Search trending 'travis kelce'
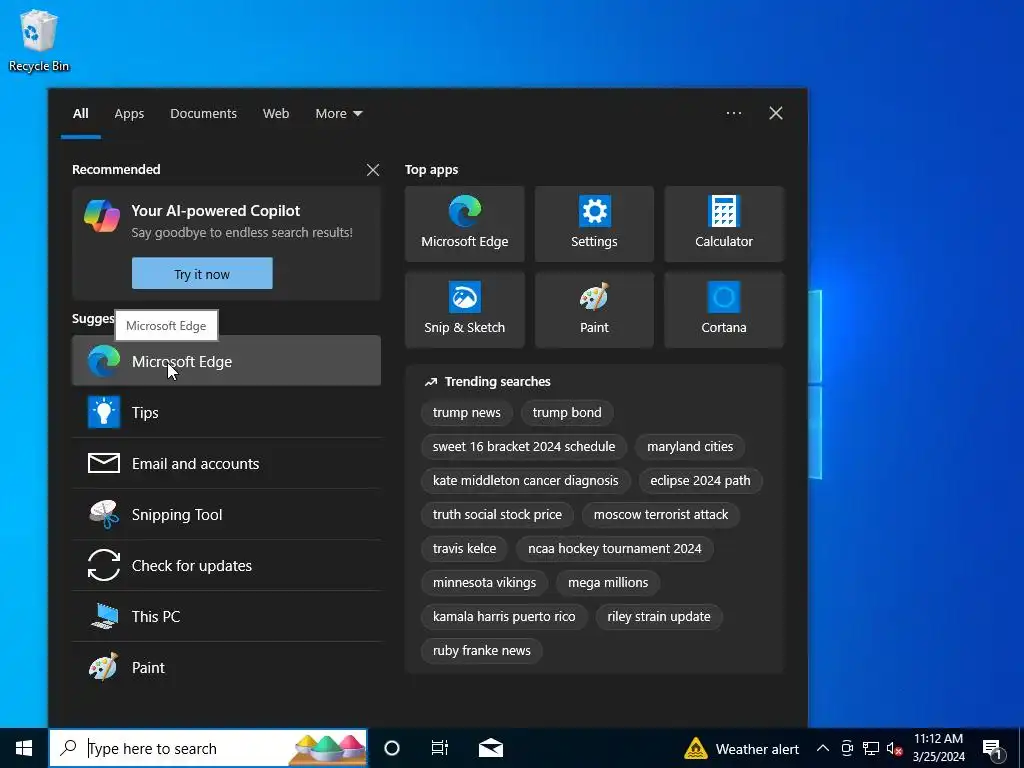 click(x=464, y=549)
